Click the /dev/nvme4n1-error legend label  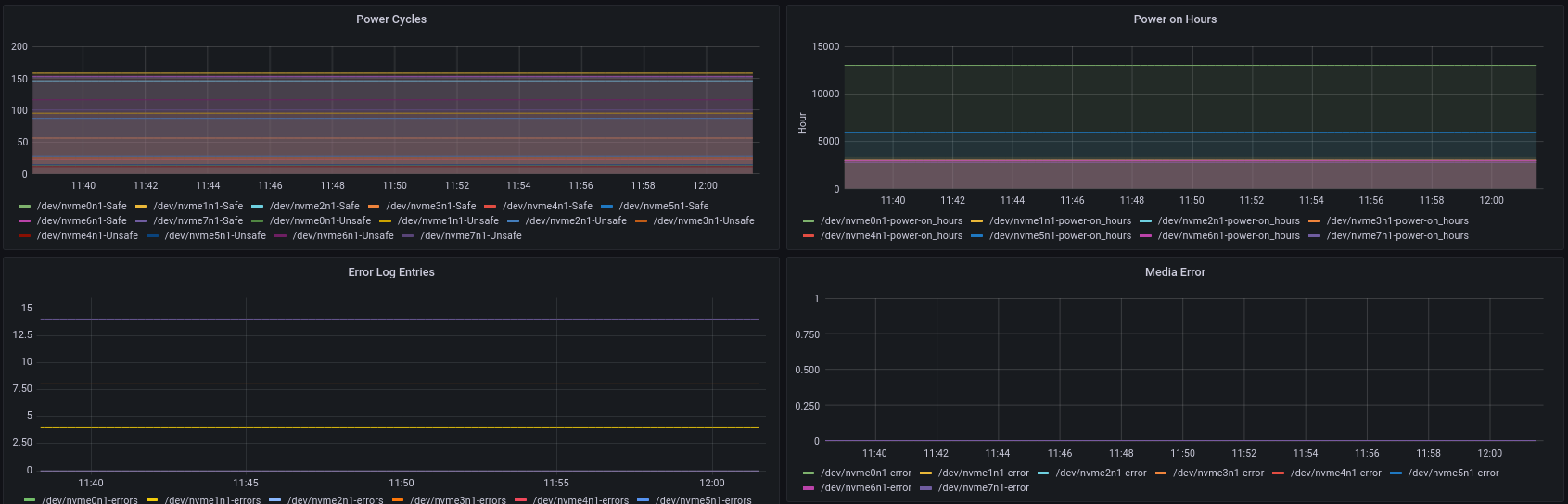pos(1336,472)
